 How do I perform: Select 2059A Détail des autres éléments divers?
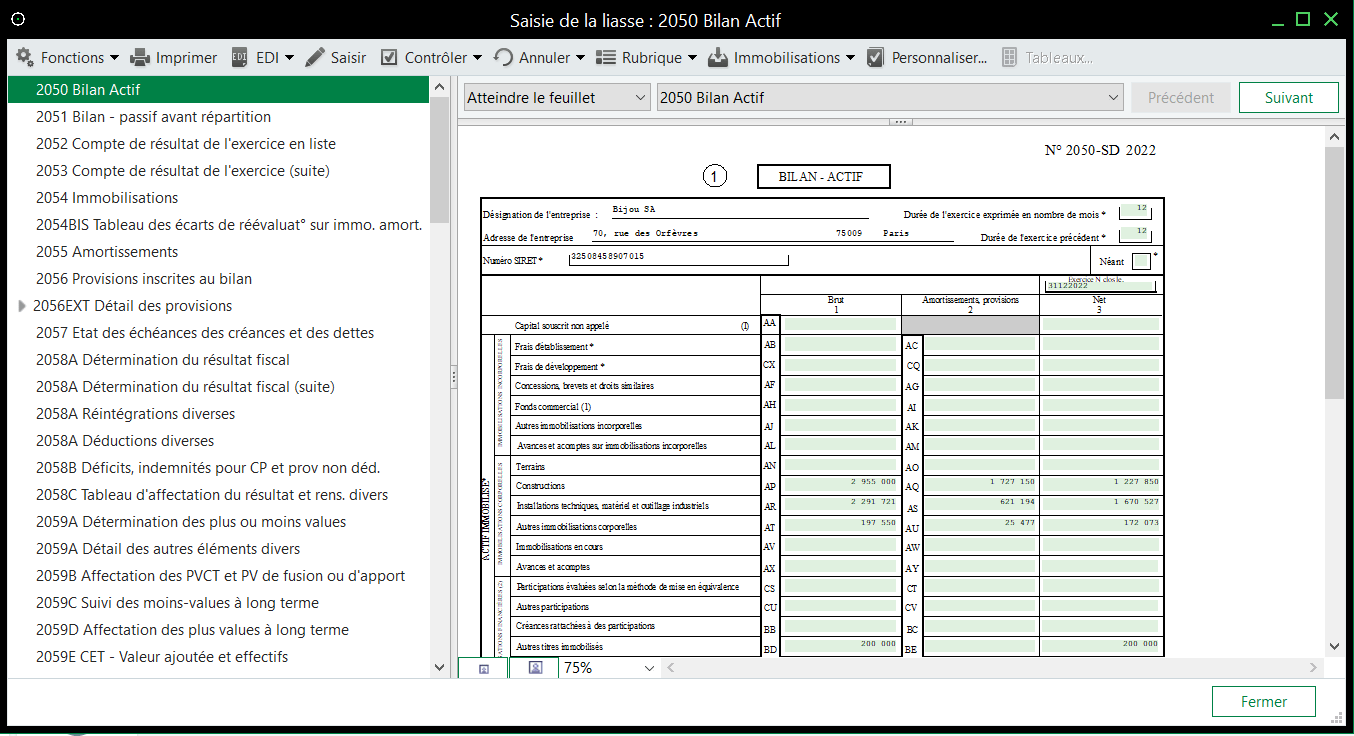pos(219,549)
